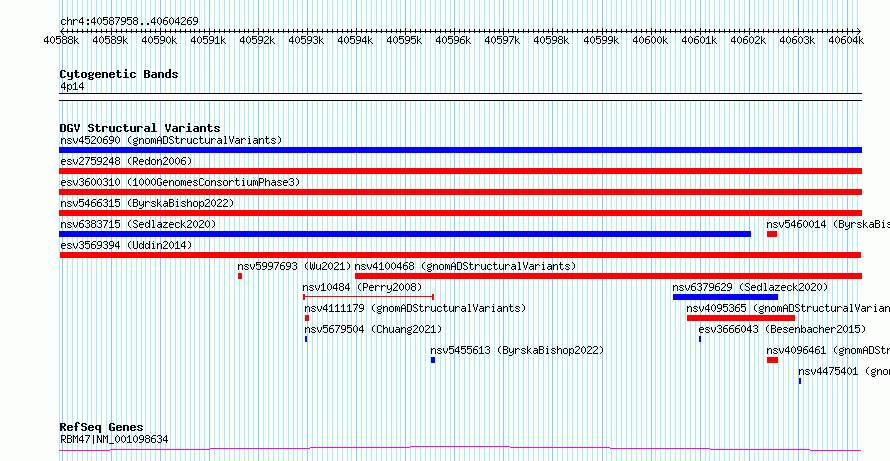This screenshot has width=890, height=461.
Task: Click the 40590k ruler tick label
Action: click(157, 40)
